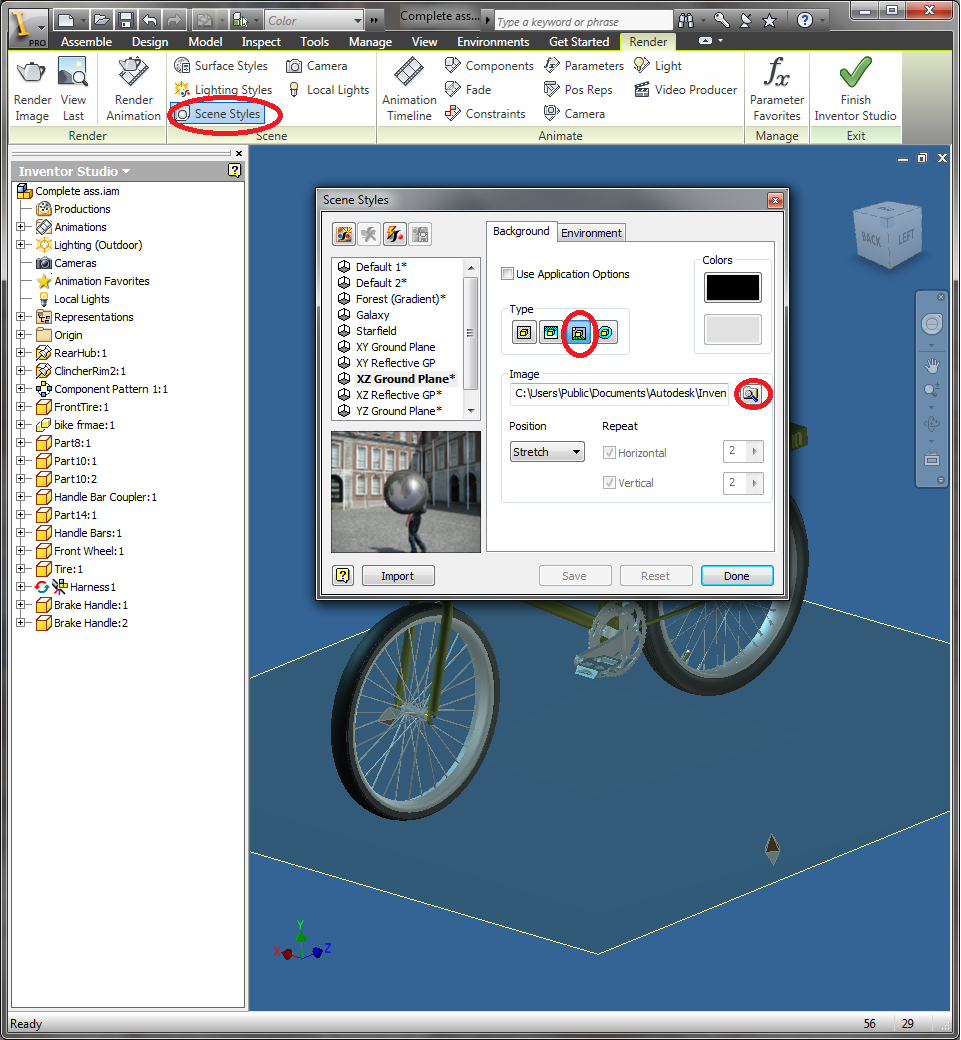This screenshot has width=961, height=1040.
Task: Toggle the Horizontal repeat checkbox
Action: point(609,452)
